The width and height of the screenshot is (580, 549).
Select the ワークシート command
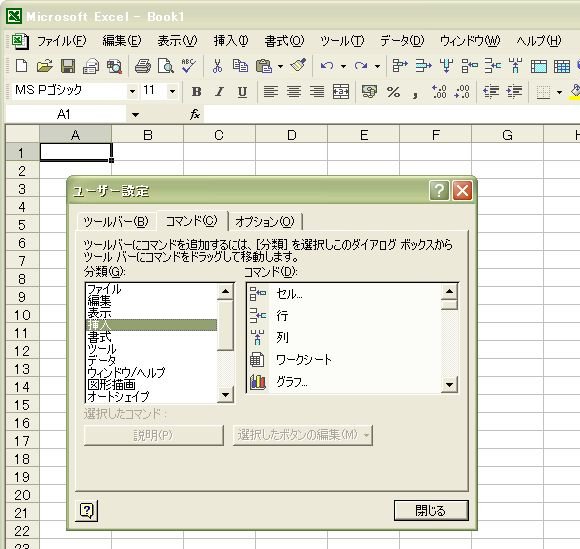click(344, 359)
